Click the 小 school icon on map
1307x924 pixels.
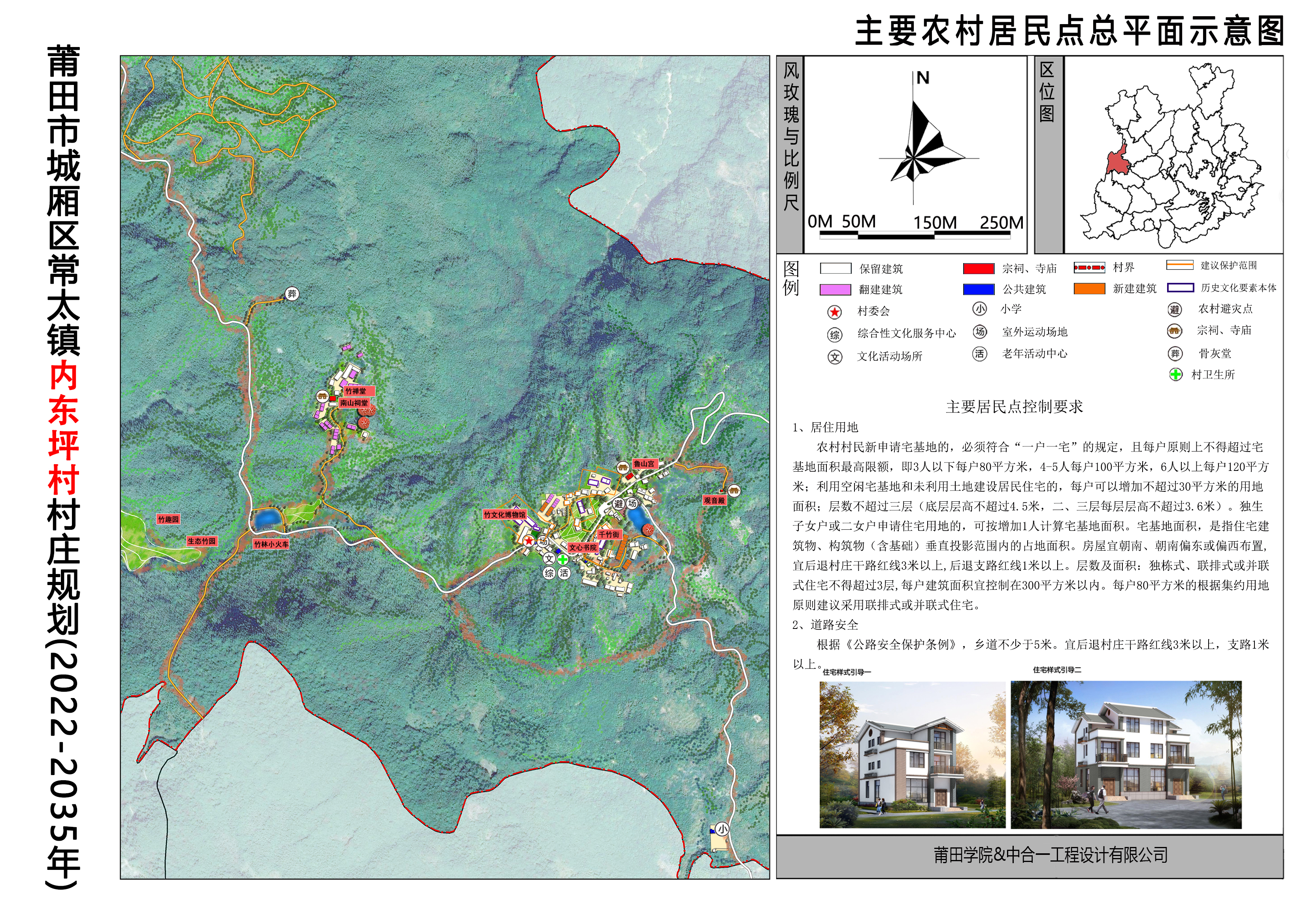coord(722,829)
